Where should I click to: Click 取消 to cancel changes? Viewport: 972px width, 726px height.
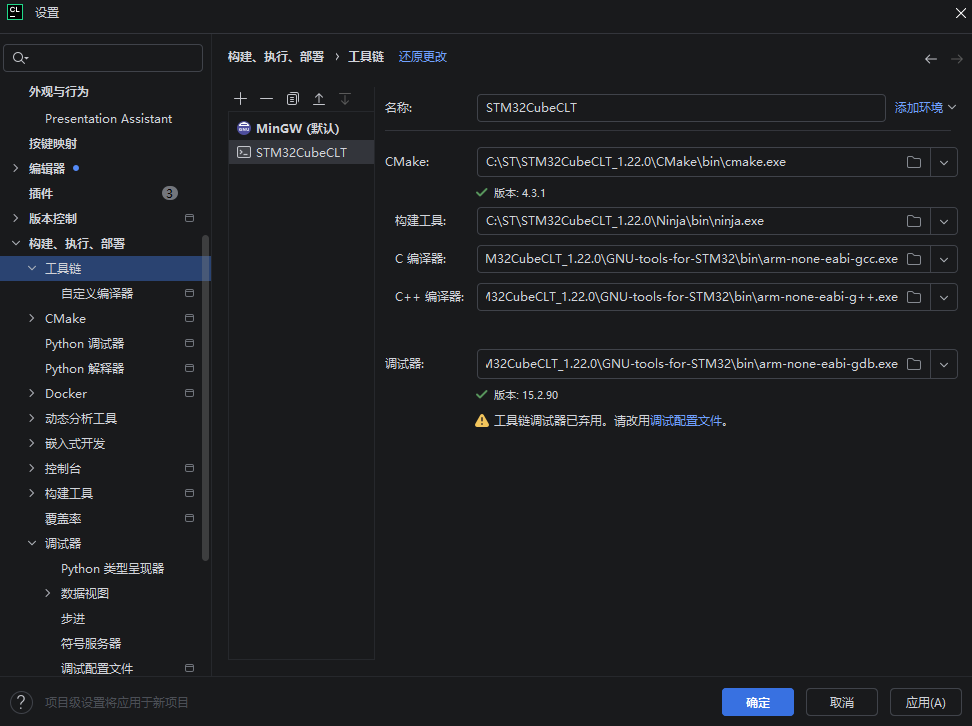[842, 702]
